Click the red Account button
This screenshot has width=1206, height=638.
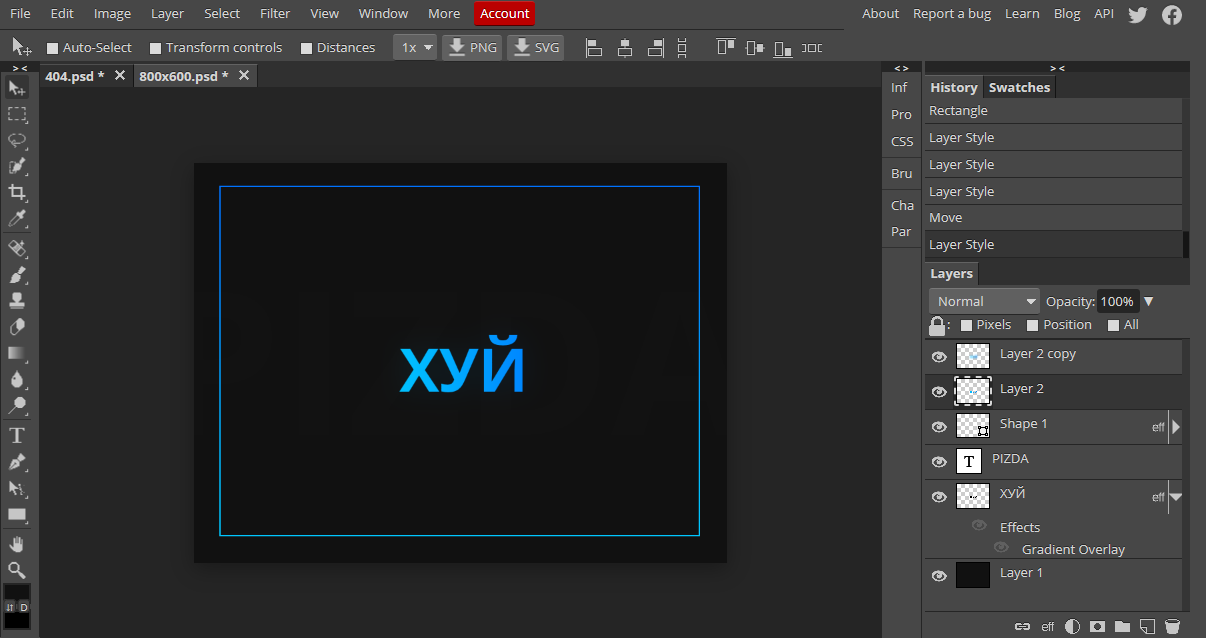(504, 13)
